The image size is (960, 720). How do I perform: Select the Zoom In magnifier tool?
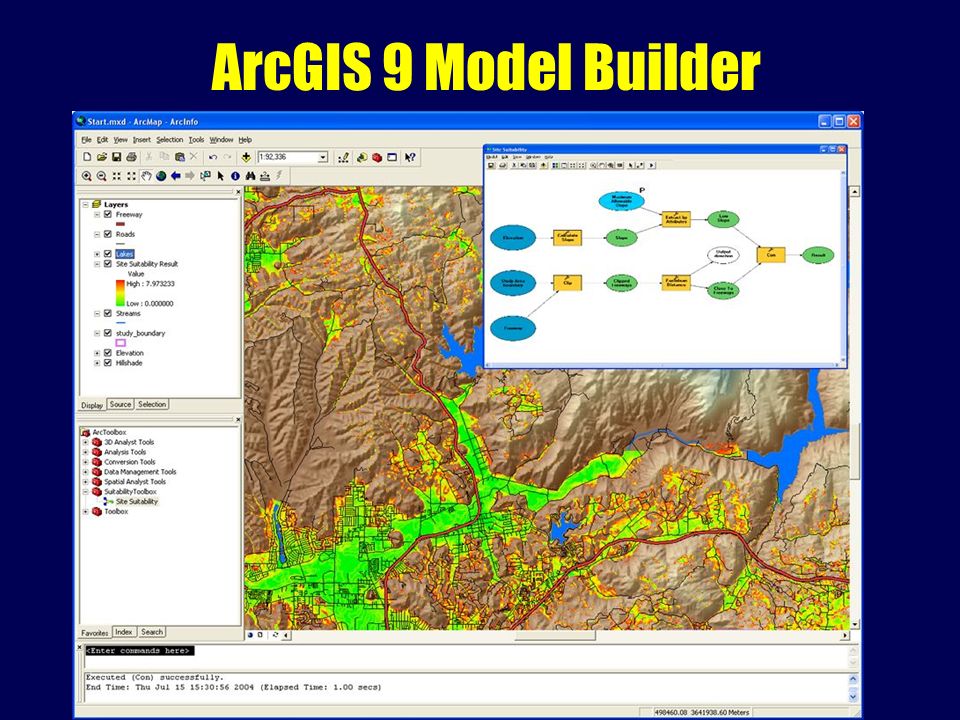tap(87, 176)
